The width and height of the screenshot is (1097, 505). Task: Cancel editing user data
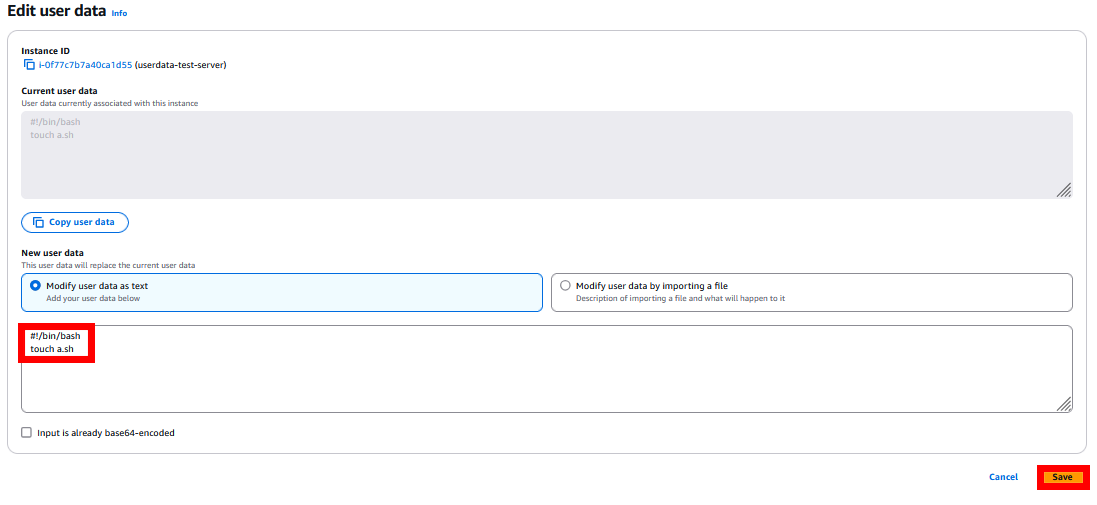[1003, 477]
